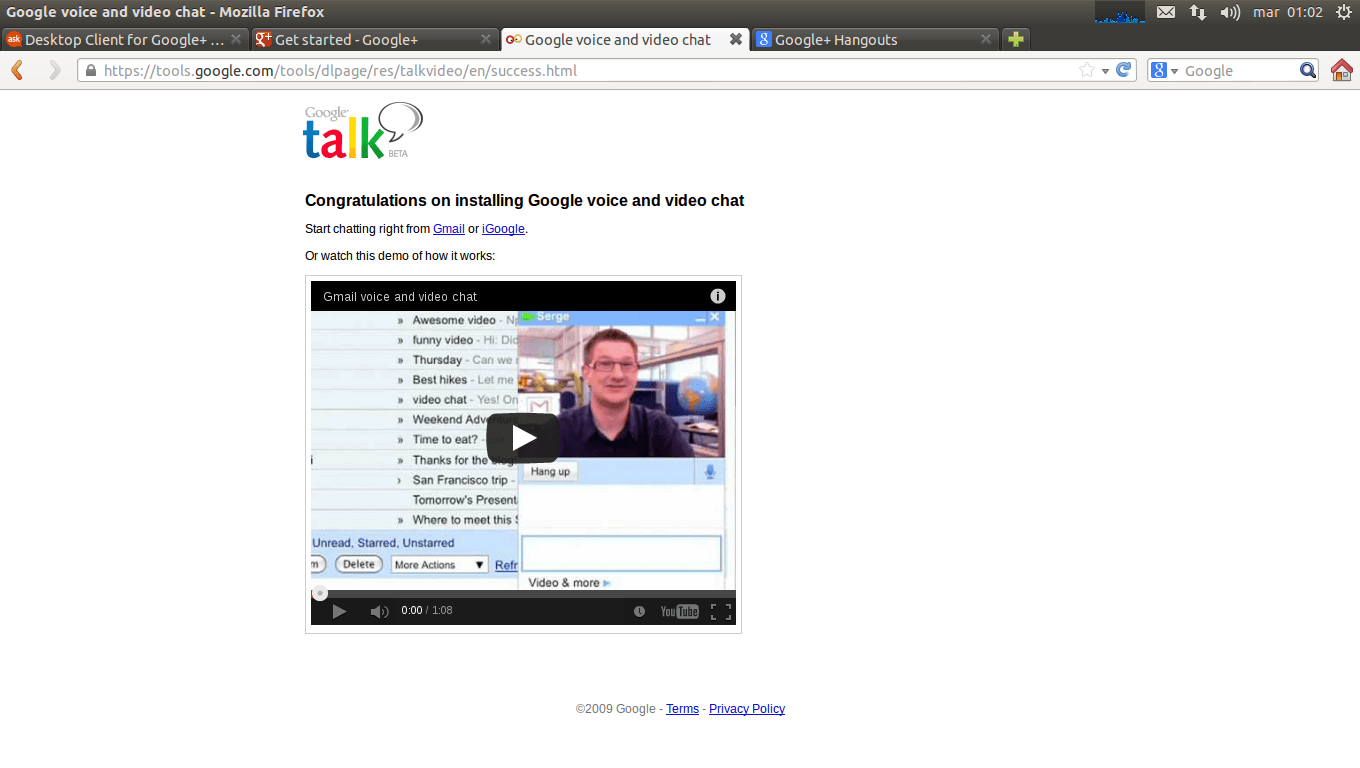1360x768 pixels.
Task: Click the small play button in the player bar
Action: pyautogui.click(x=339, y=611)
